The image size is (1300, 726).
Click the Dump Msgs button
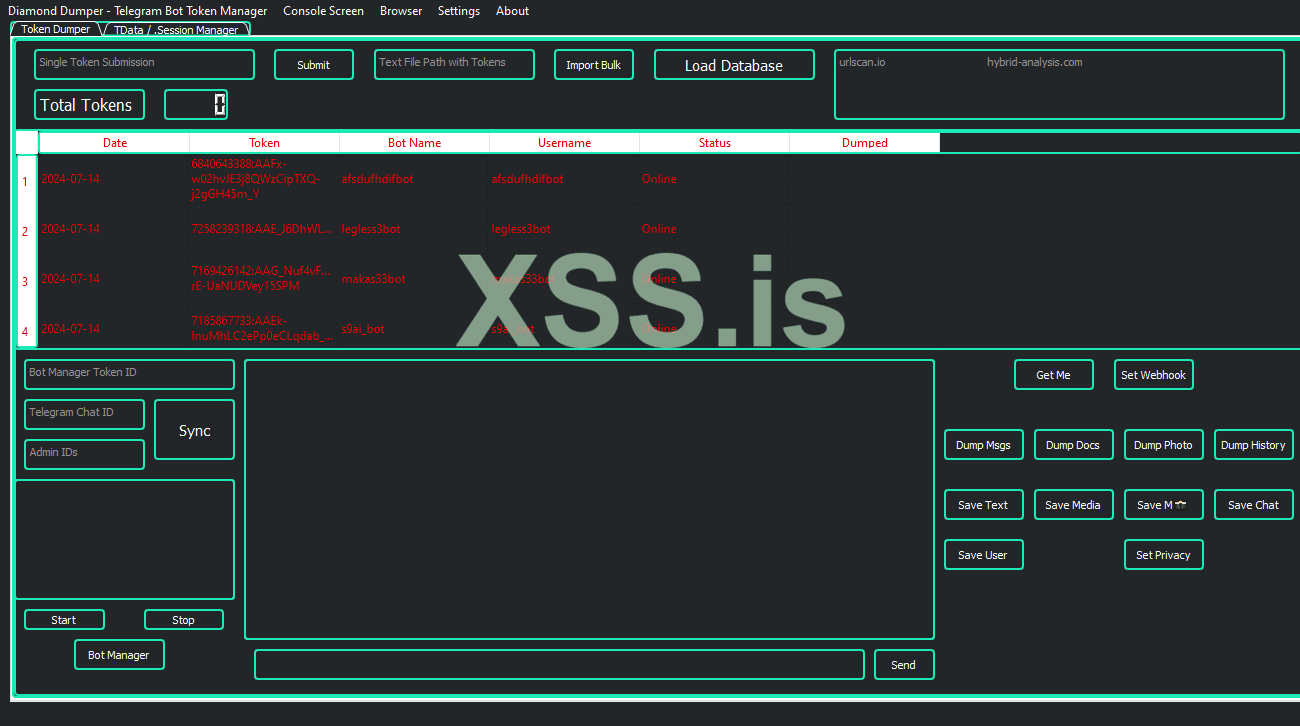tap(984, 445)
